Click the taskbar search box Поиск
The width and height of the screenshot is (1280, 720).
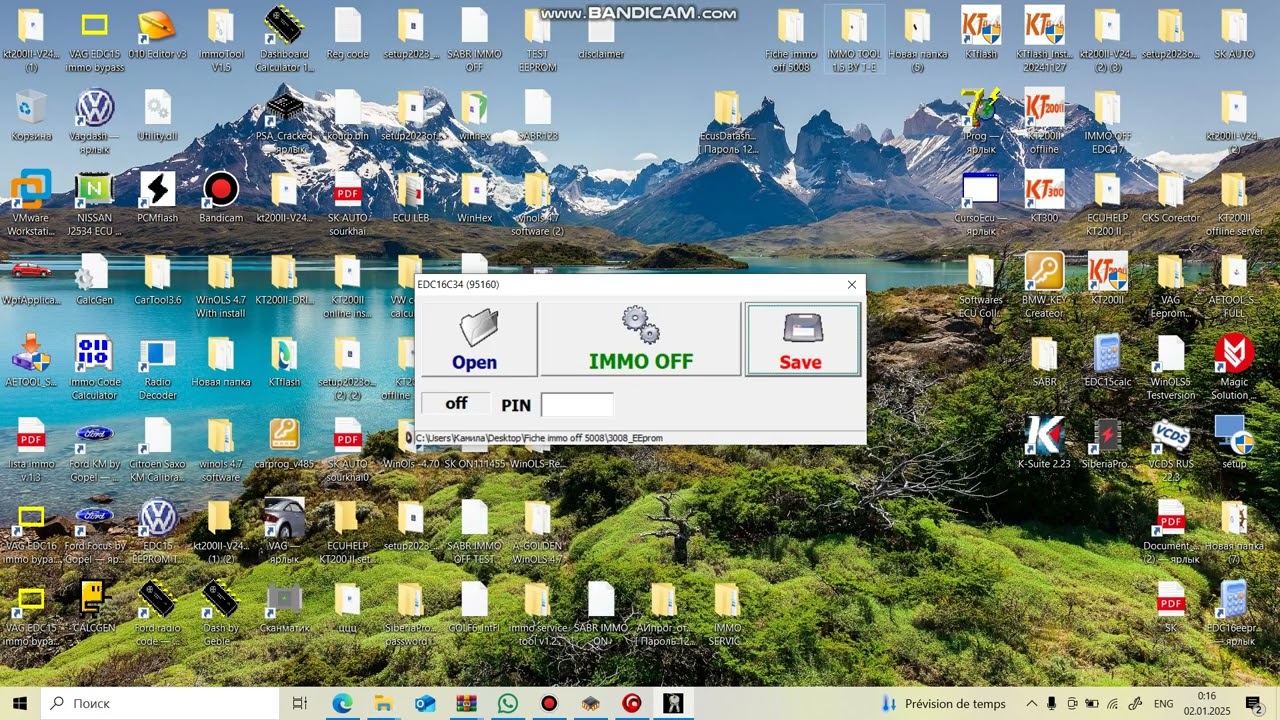click(160, 703)
